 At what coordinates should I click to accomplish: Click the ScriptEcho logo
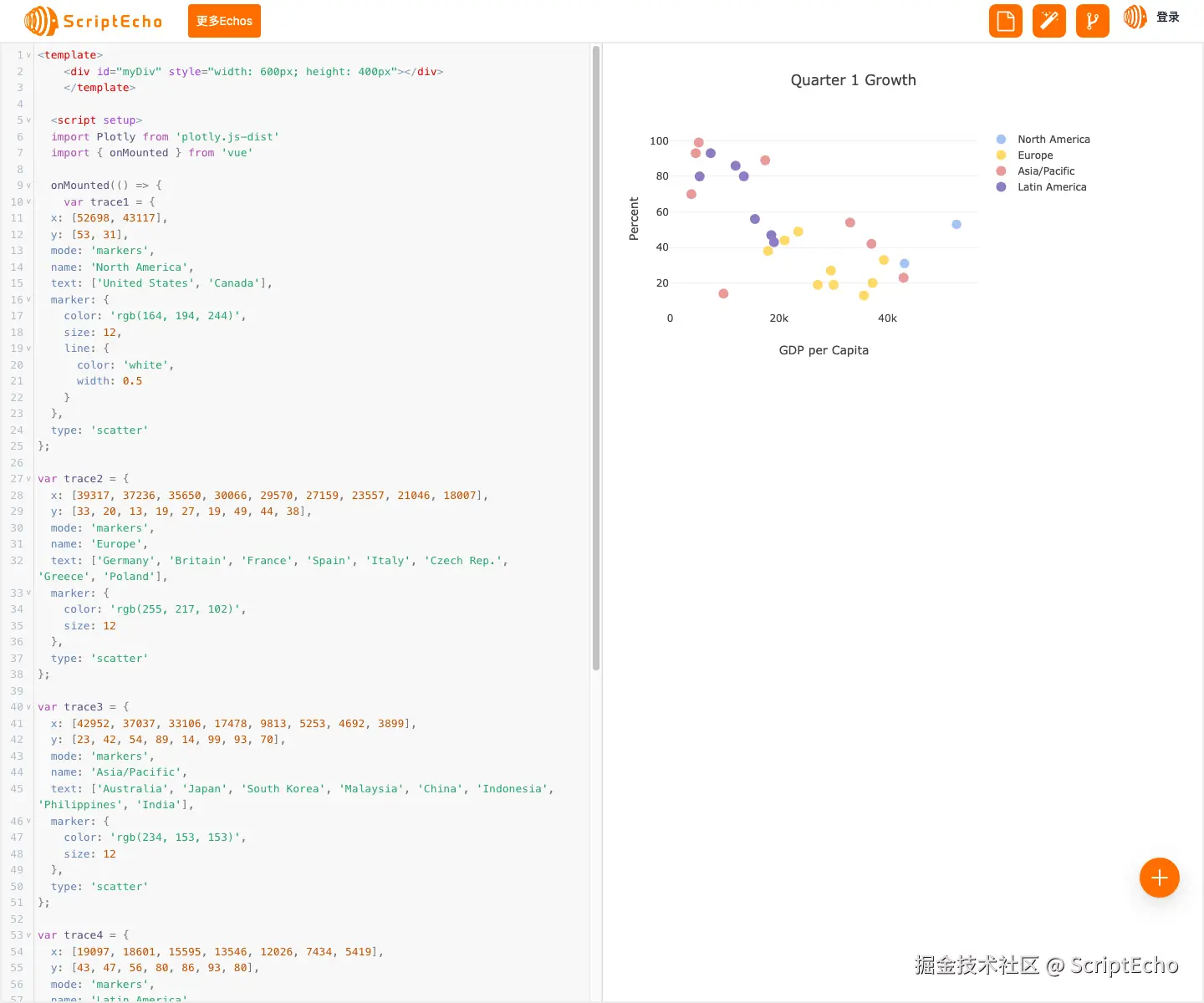[93, 21]
